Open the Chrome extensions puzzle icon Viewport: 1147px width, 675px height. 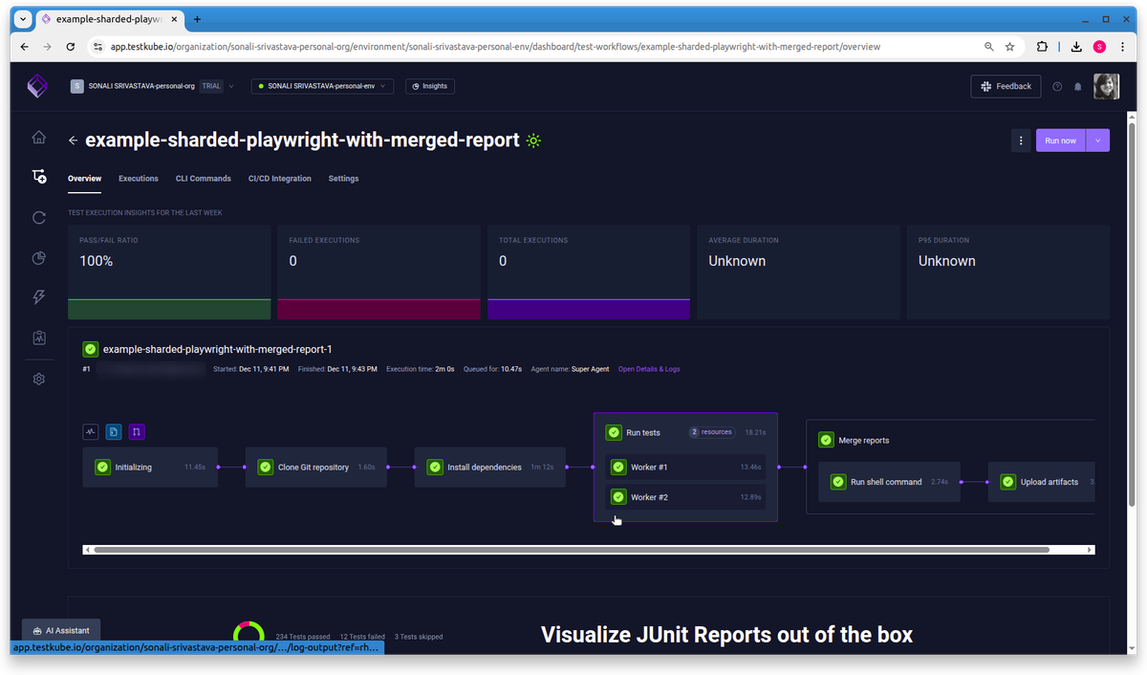coord(1042,47)
